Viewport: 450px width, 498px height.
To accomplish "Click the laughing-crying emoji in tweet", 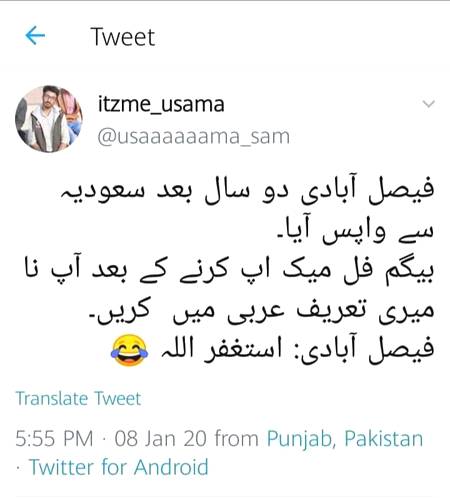I will coord(129,350).
